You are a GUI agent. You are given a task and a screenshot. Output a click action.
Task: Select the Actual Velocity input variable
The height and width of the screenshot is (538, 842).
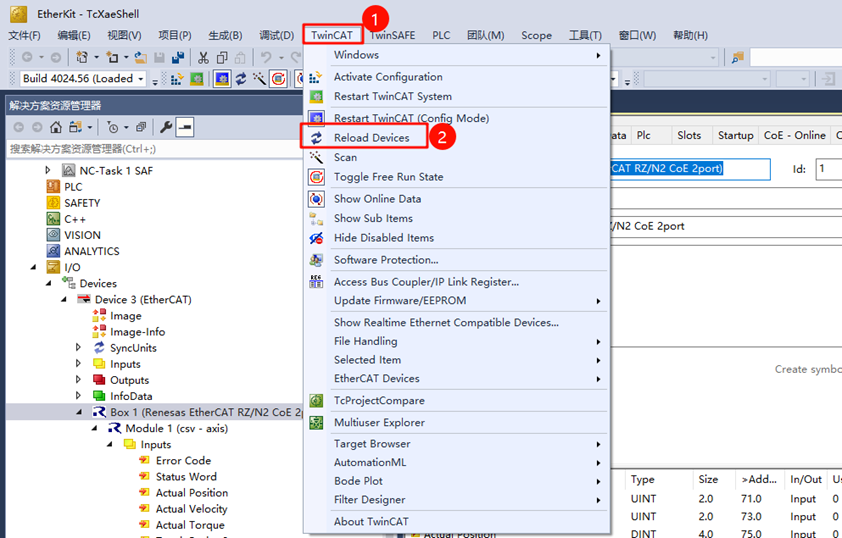click(x=191, y=509)
